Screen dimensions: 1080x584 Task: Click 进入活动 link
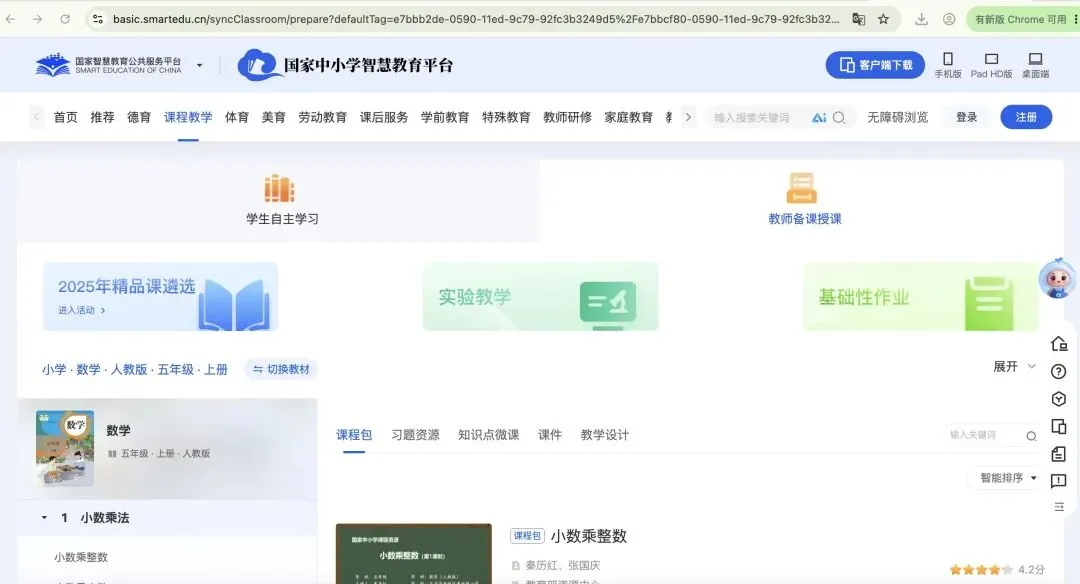pyautogui.click(x=81, y=311)
